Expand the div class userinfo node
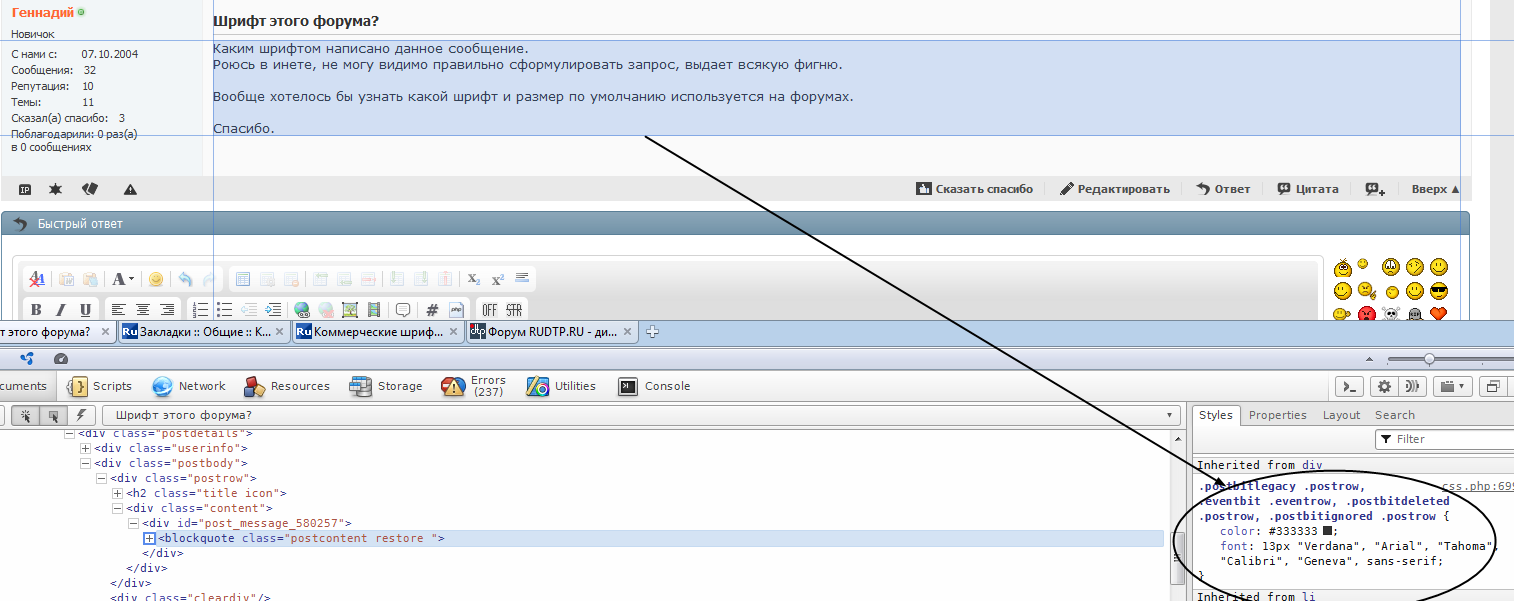Image resolution: width=1514 pixels, height=601 pixels. [85, 448]
